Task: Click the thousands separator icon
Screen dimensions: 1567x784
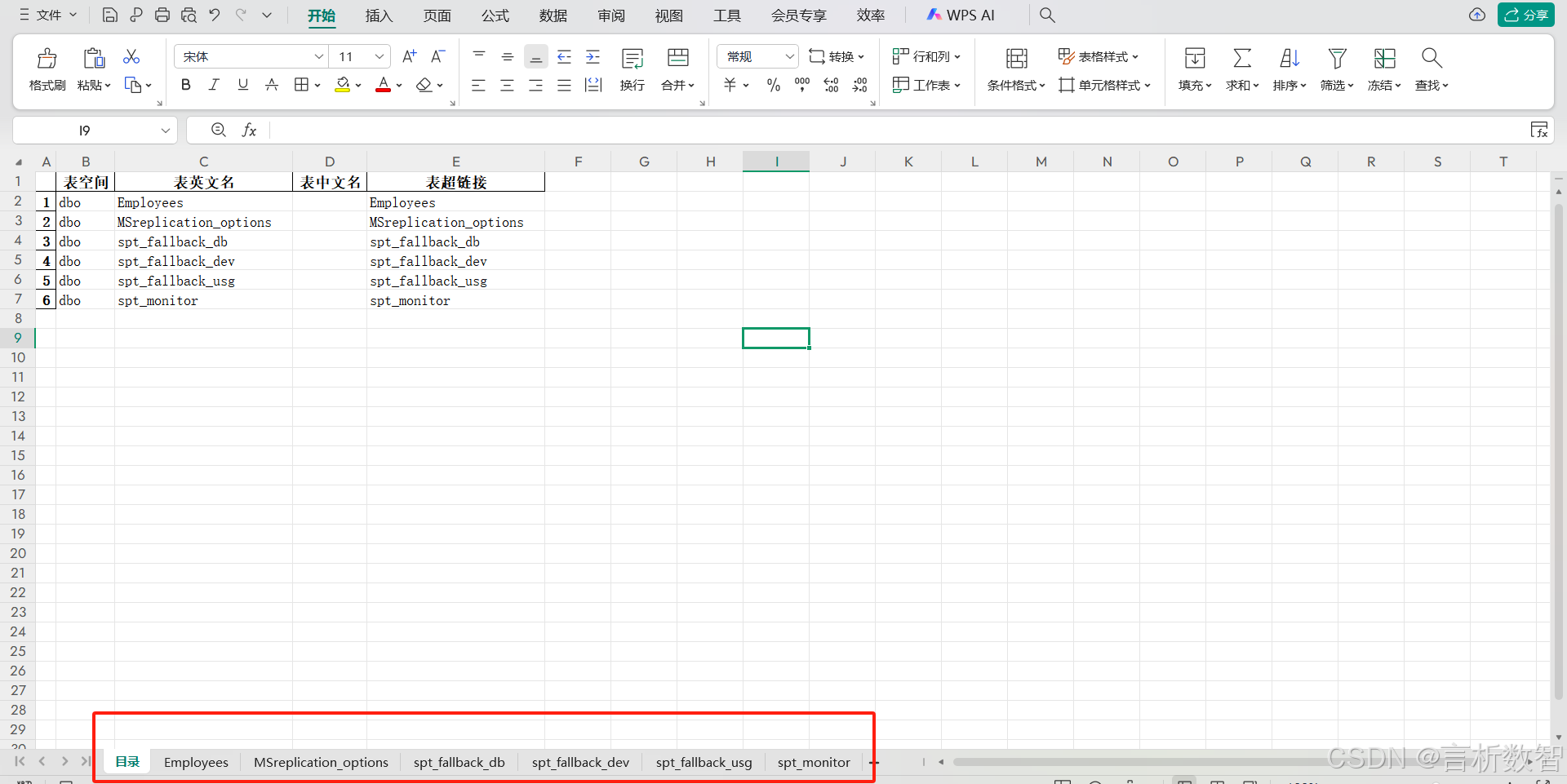Action: pyautogui.click(x=802, y=85)
